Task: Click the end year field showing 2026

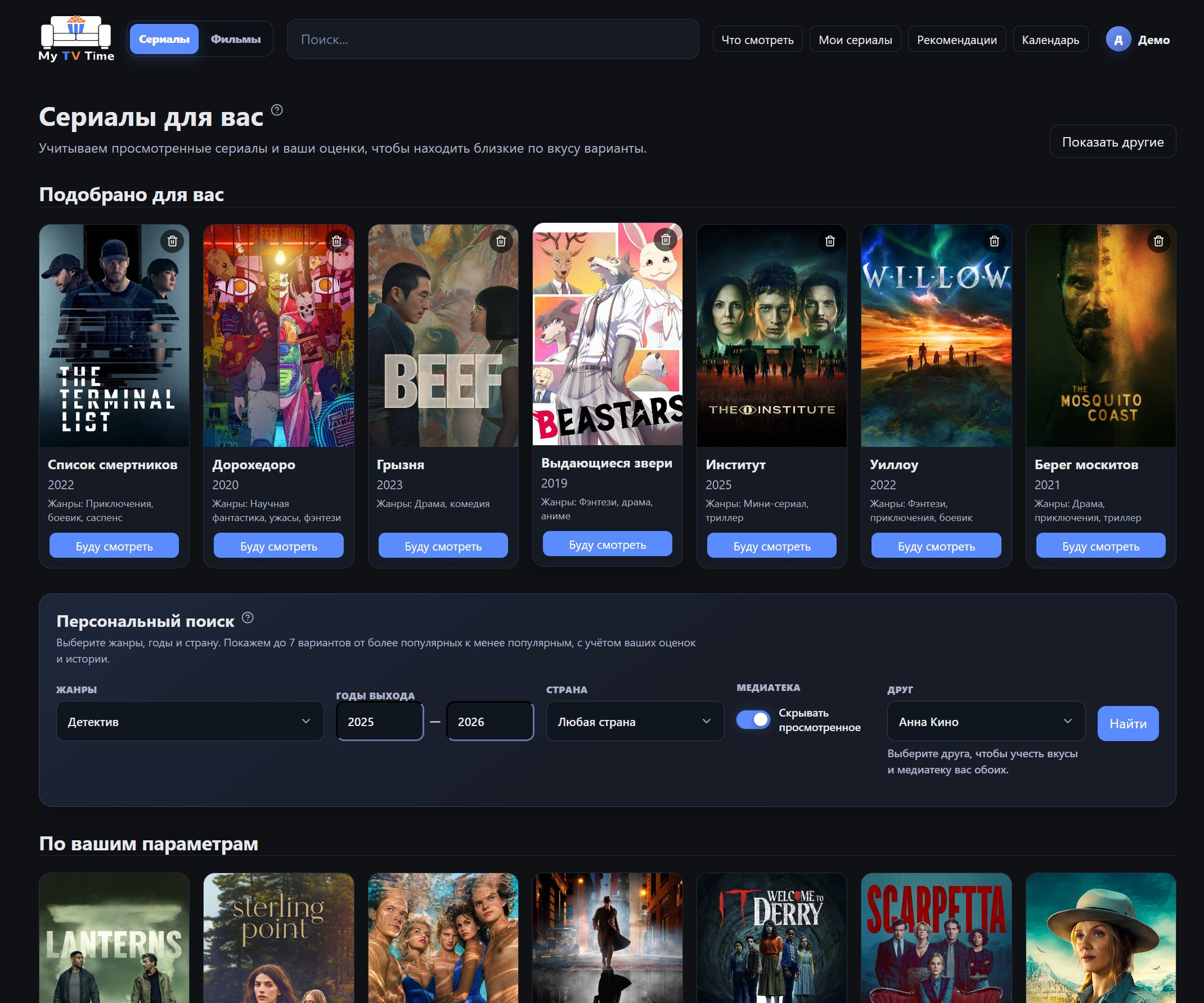Action: tap(489, 722)
